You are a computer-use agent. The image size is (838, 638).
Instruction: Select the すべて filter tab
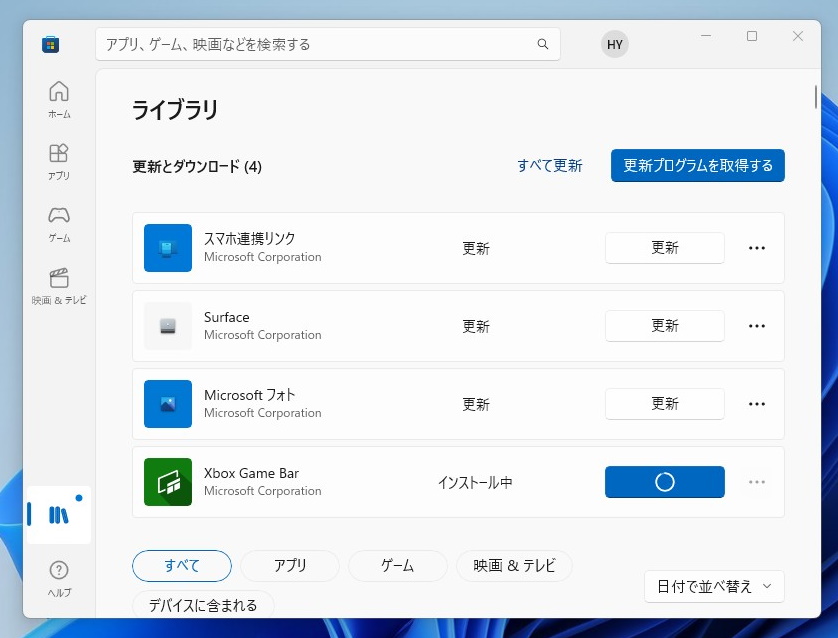tap(182, 566)
